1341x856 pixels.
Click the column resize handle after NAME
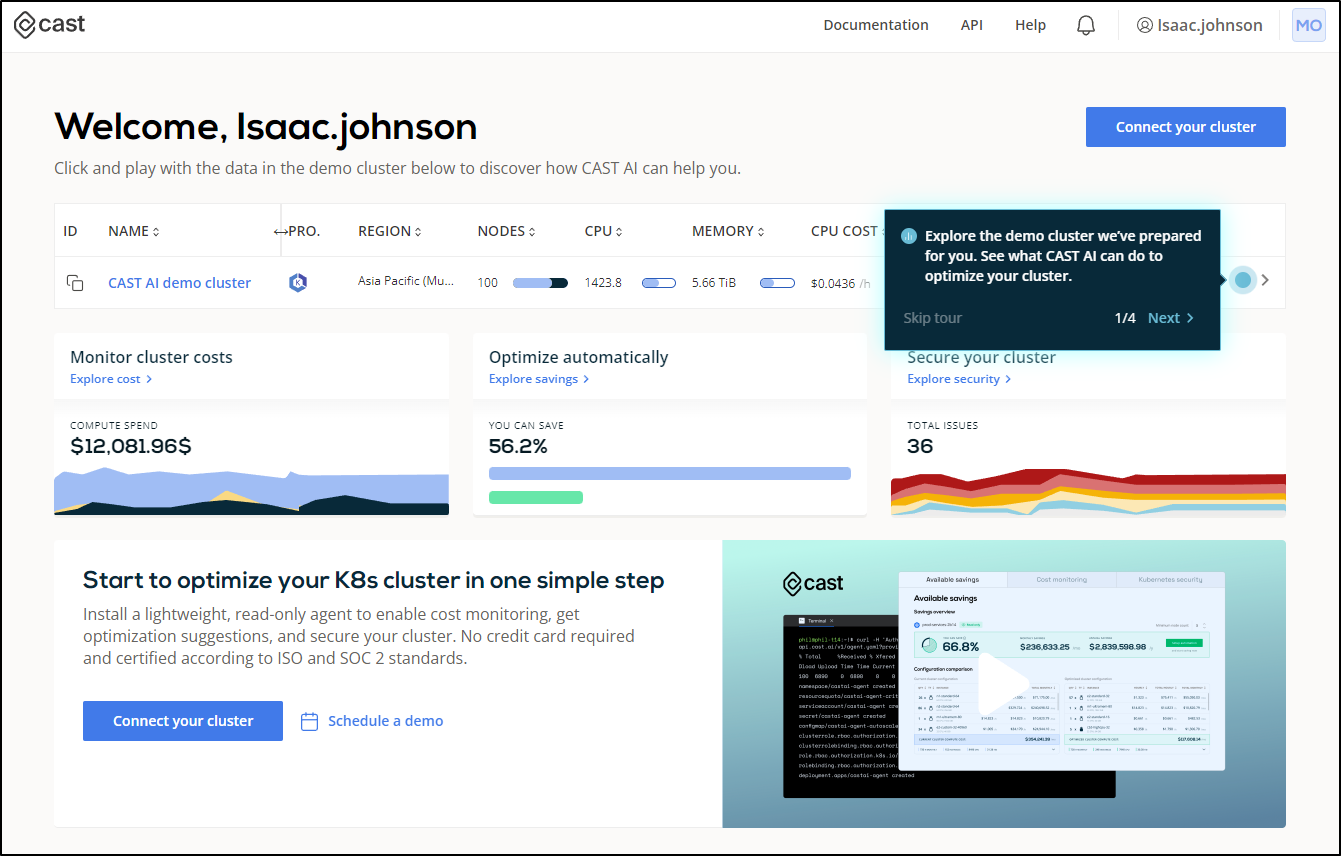(x=281, y=231)
